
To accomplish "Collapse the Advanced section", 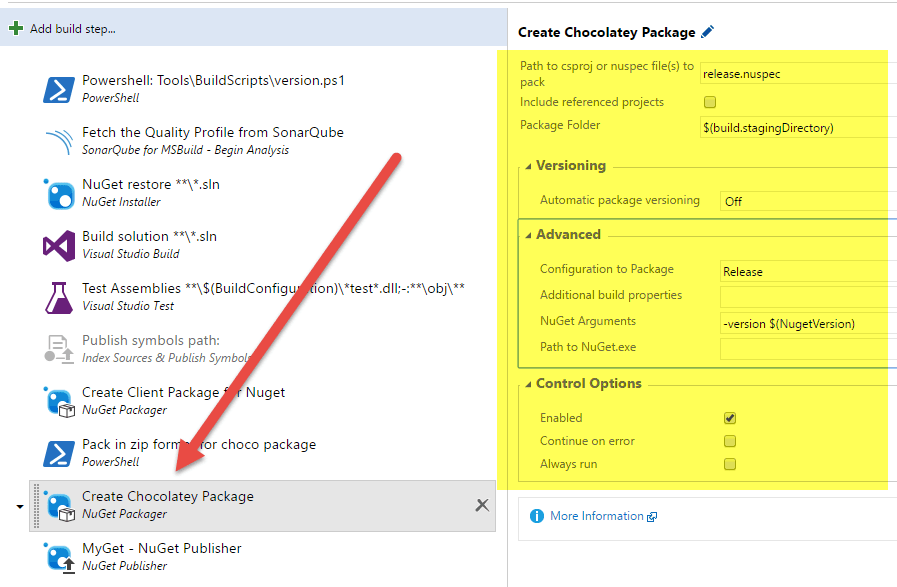I will 527,235.
